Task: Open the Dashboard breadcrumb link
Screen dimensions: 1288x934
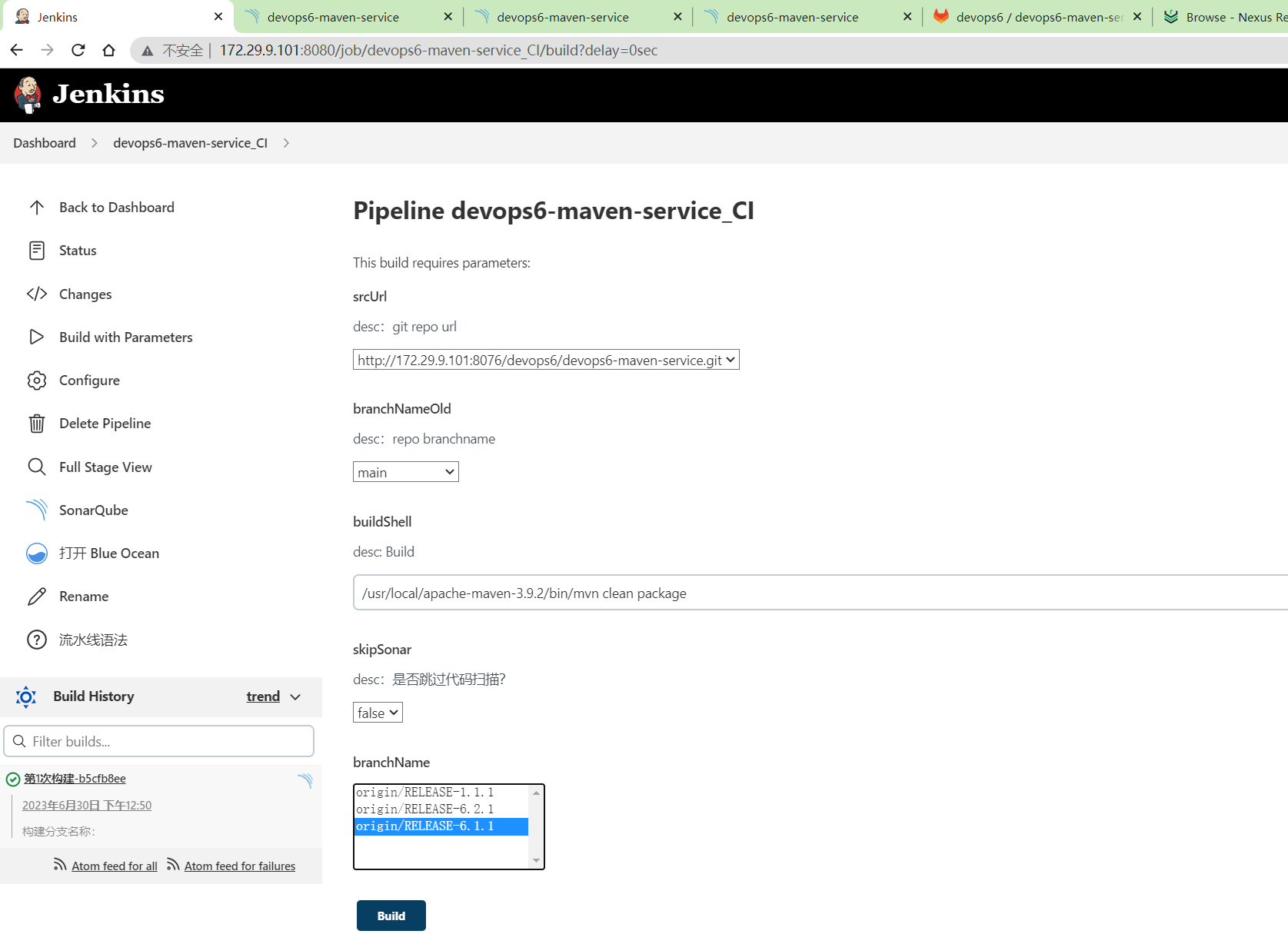Action: click(x=45, y=143)
